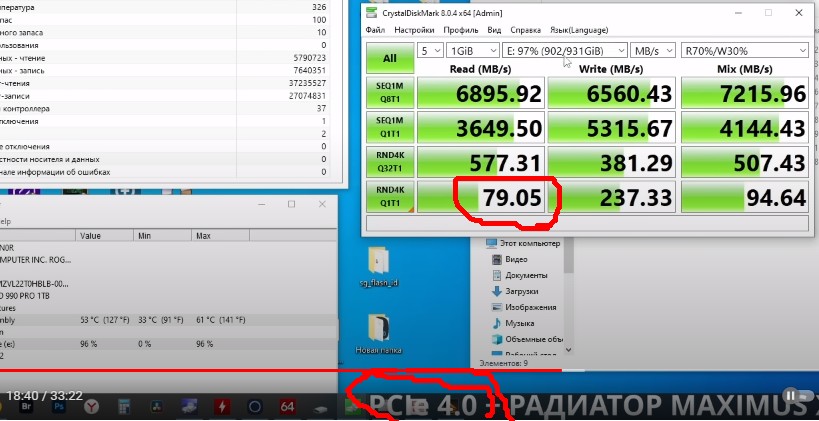Run all benchmarks with the All button
819x421 pixels.
pos(390,58)
